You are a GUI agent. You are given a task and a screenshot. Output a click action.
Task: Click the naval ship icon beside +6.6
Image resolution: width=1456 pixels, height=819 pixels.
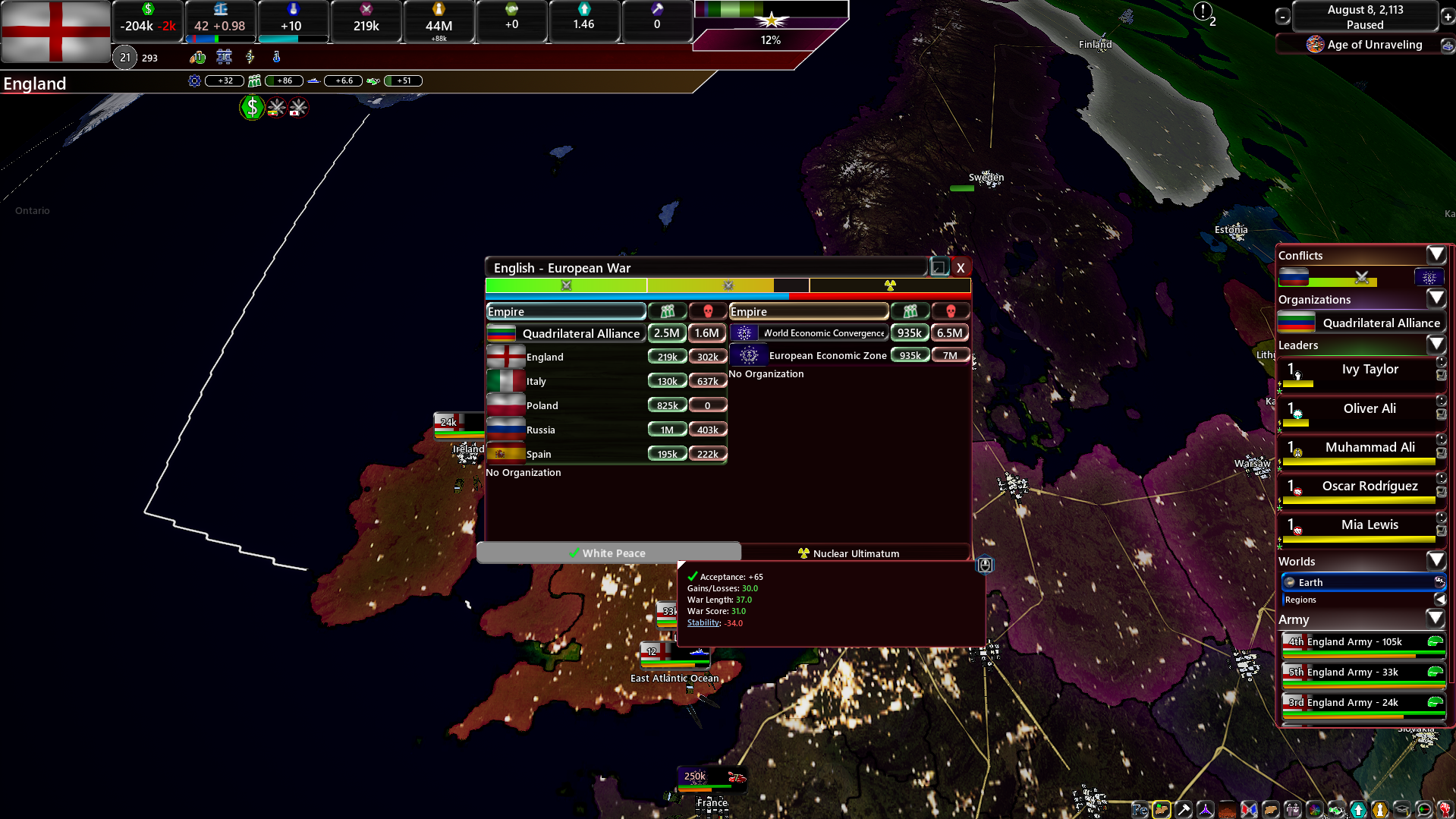click(314, 80)
